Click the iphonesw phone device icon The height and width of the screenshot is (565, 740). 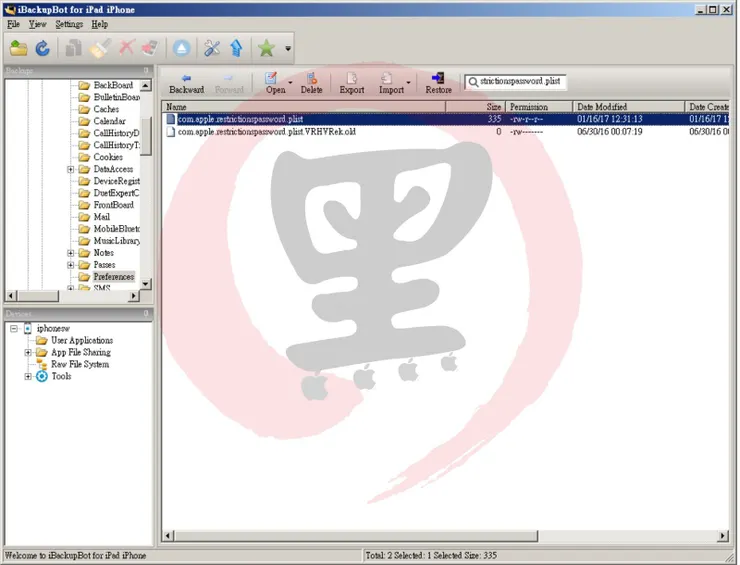coord(28,328)
